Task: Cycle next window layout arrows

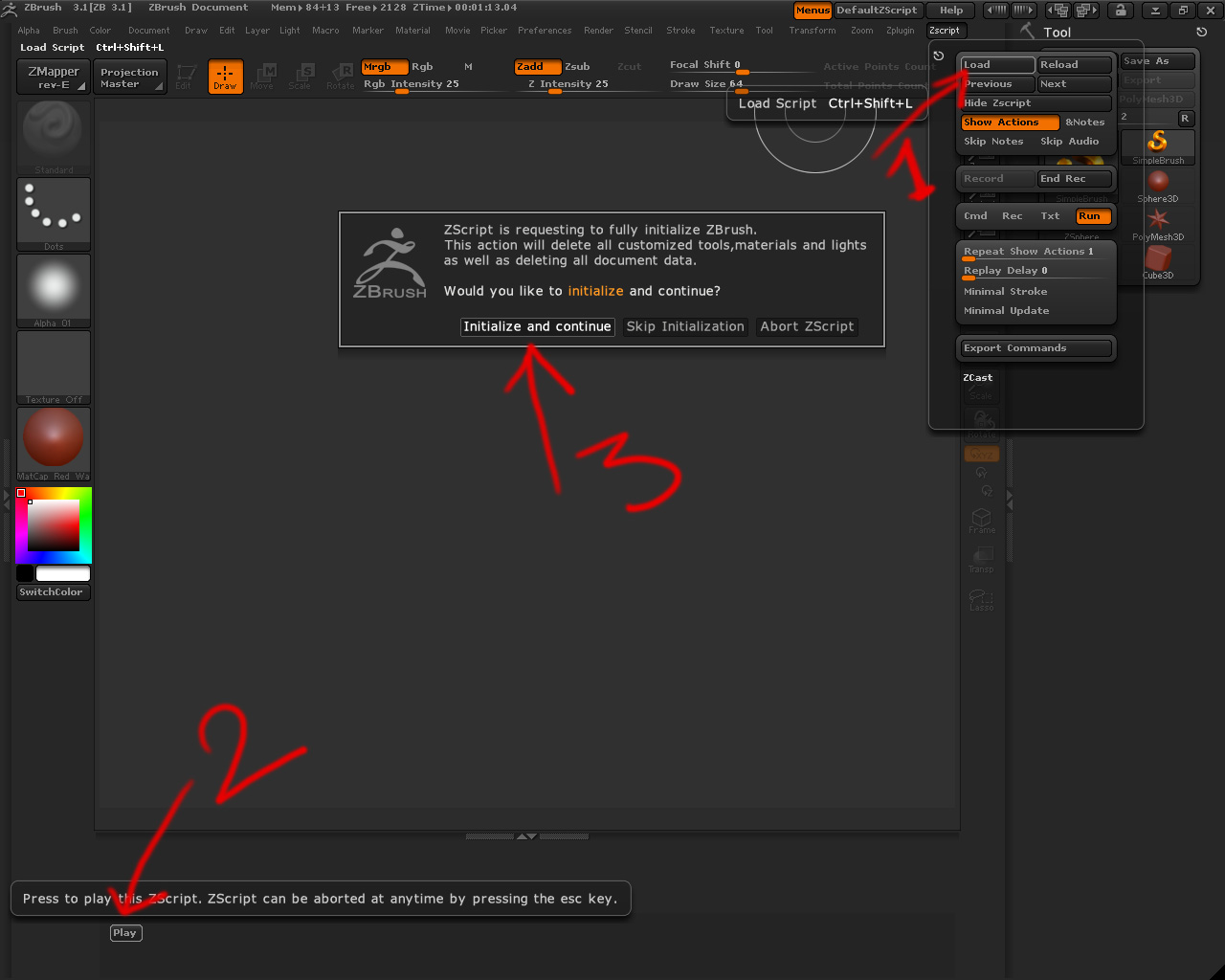Action: 1085,11
